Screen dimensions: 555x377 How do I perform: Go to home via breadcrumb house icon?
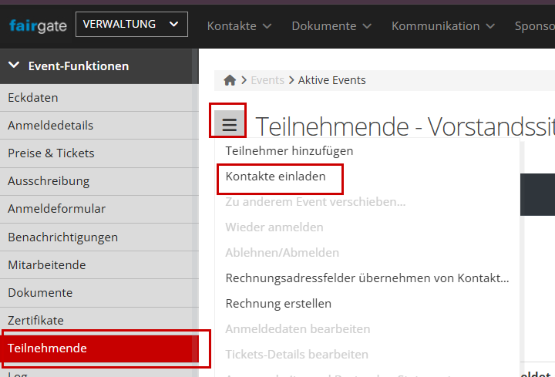[230, 80]
